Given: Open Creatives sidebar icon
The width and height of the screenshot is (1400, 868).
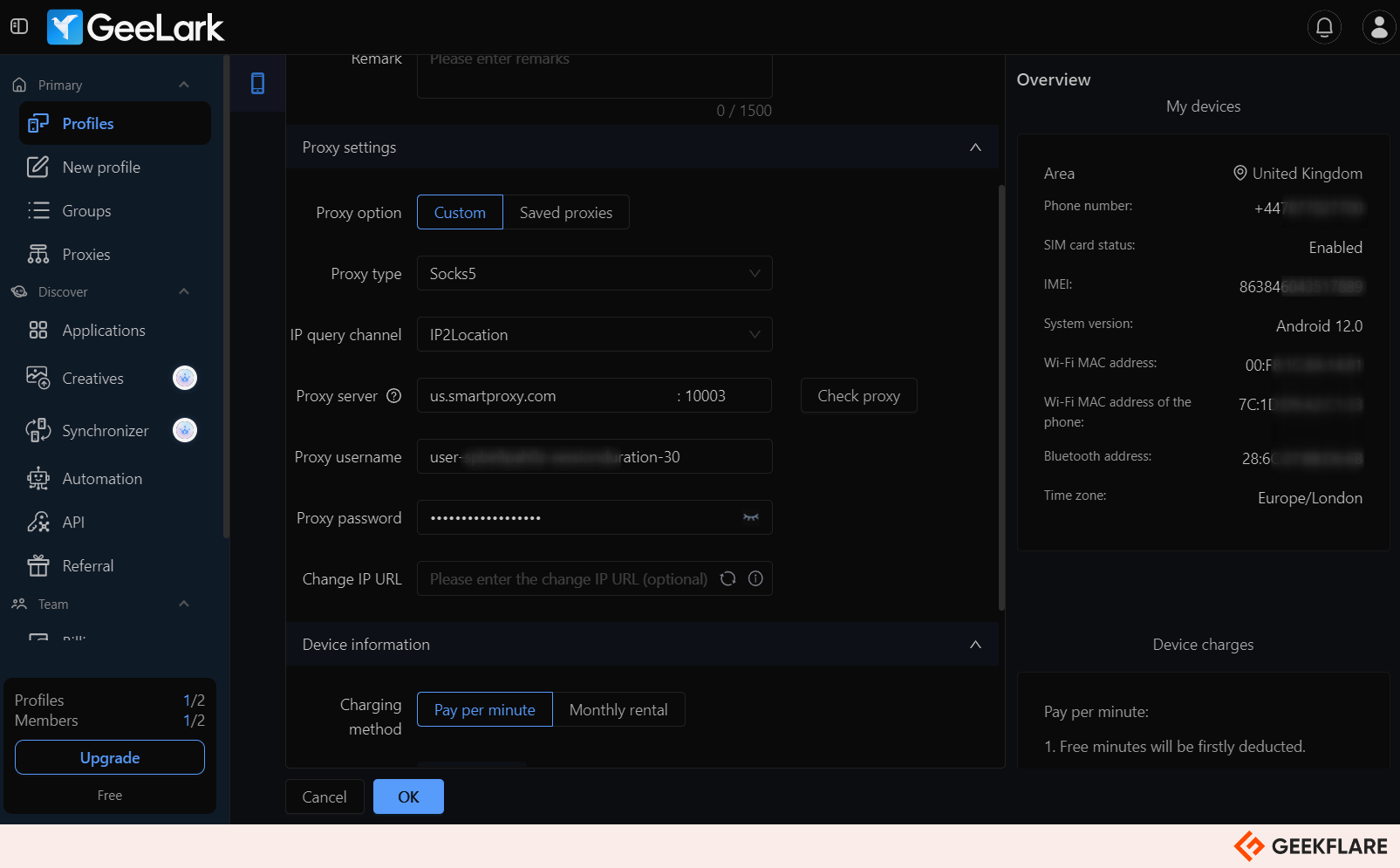Looking at the screenshot, I should pos(38,378).
